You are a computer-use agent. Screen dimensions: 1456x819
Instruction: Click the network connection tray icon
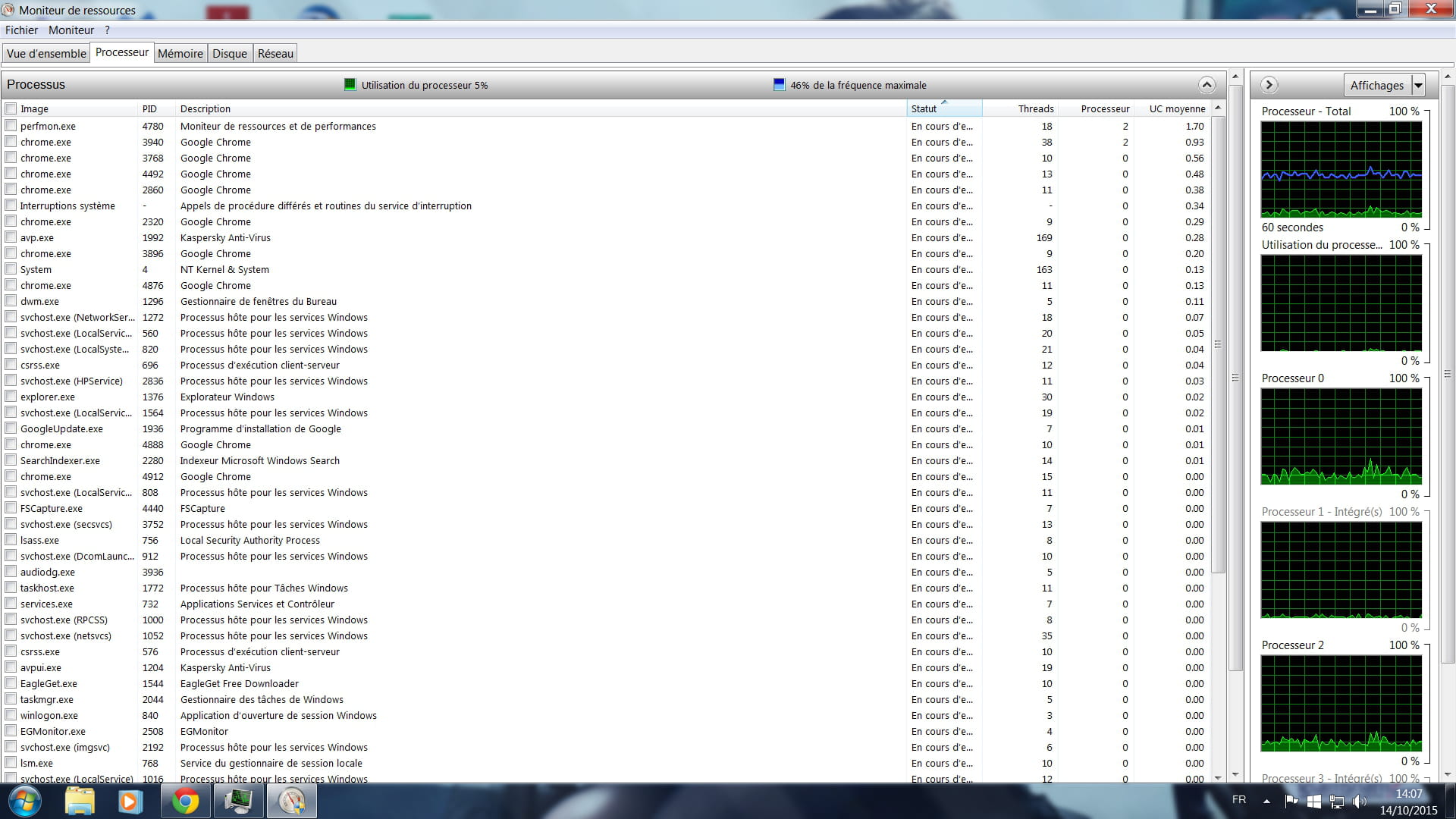click(1337, 801)
